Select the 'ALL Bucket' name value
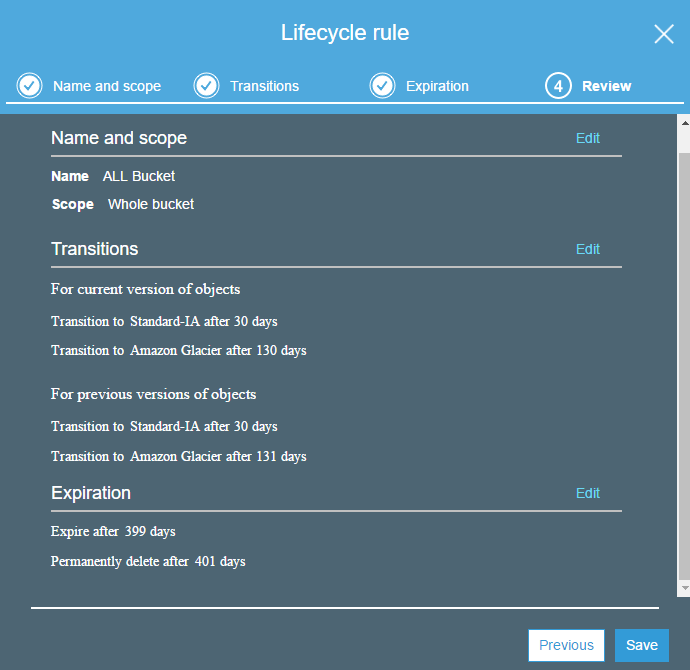 tap(139, 176)
